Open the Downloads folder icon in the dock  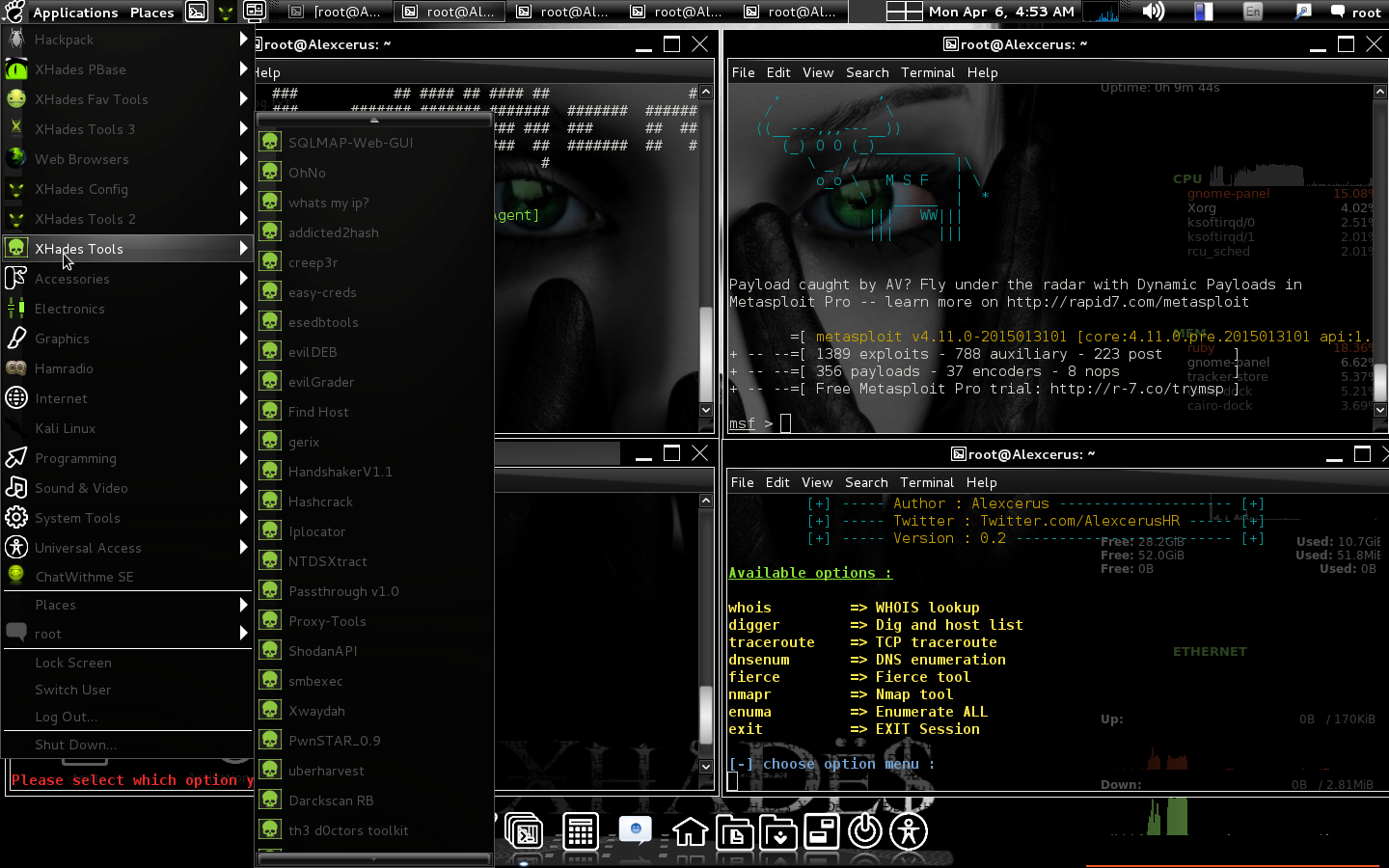coord(778,831)
